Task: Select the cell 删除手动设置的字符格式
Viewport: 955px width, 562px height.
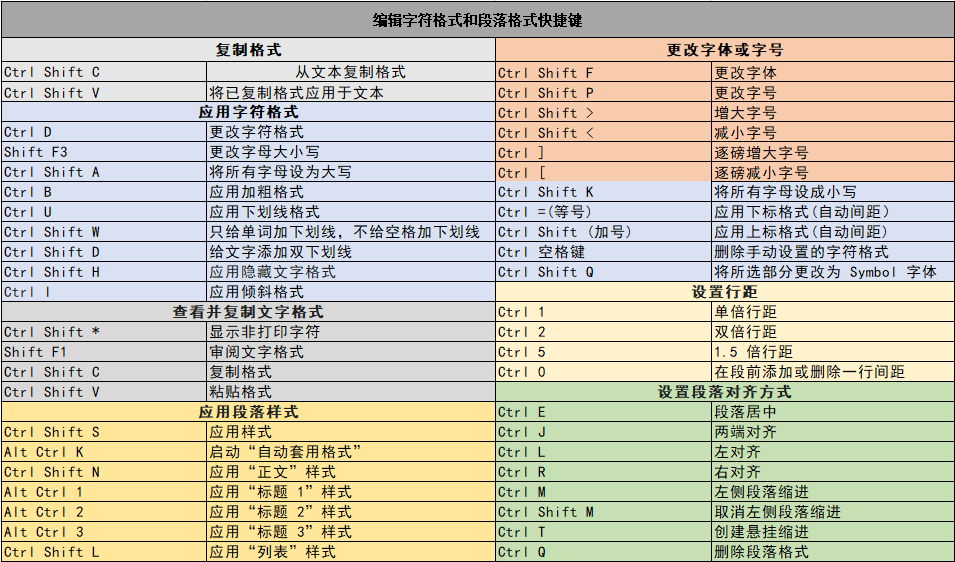Action: click(833, 252)
